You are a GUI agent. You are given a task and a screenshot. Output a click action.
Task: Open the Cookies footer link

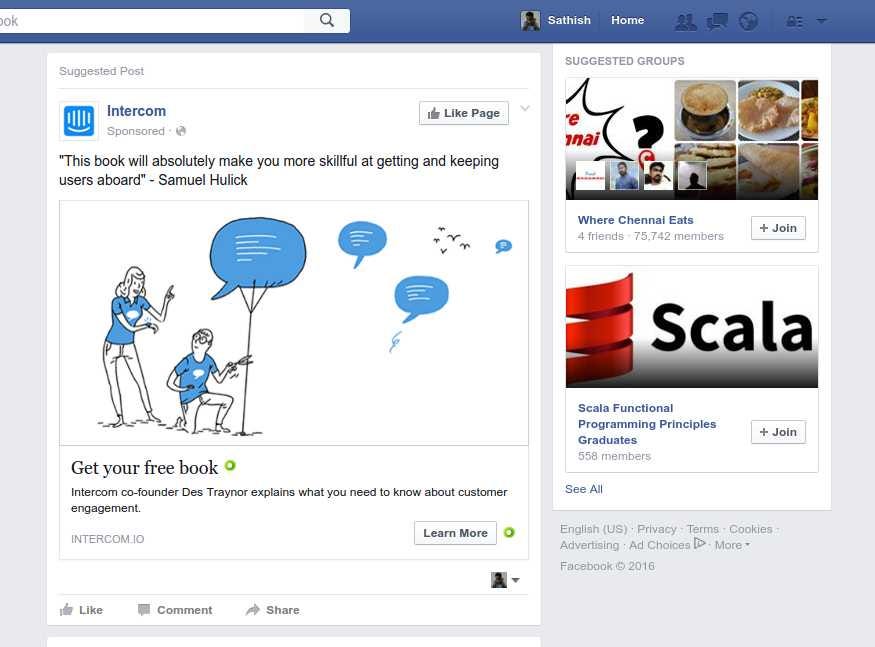click(x=751, y=529)
